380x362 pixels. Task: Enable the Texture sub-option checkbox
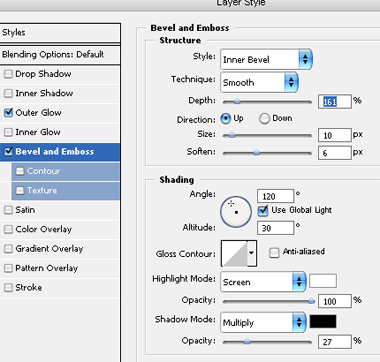click(x=20, y=190)
